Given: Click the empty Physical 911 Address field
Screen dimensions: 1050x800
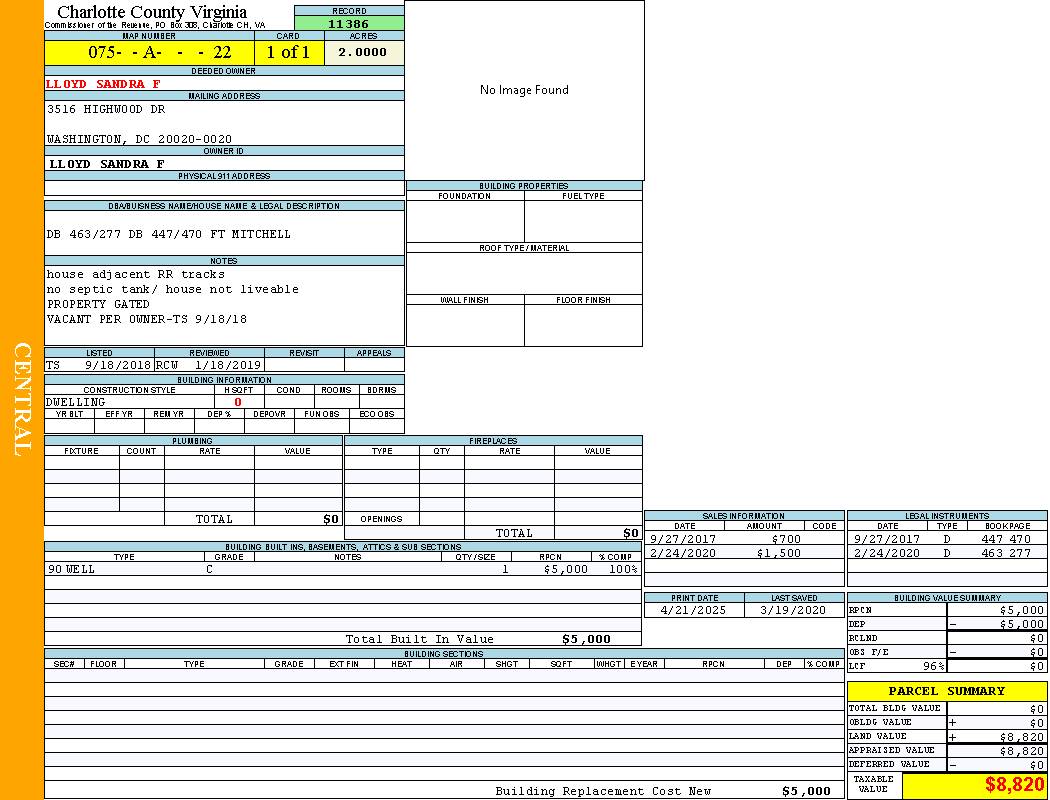Looking at the screenshot, I should [x=224, y=188].
